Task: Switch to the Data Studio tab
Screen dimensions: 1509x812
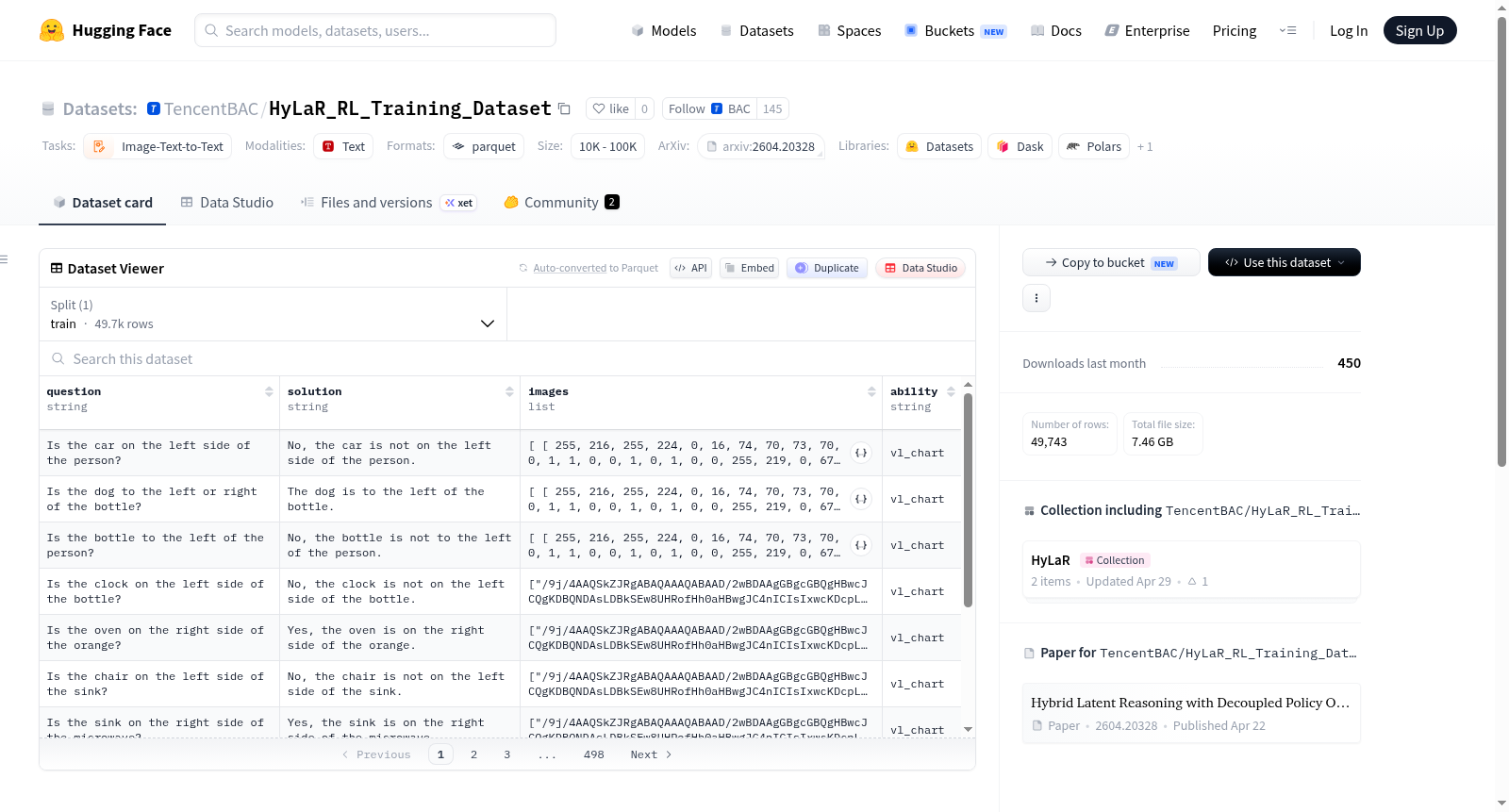Action: coord(227,202)
